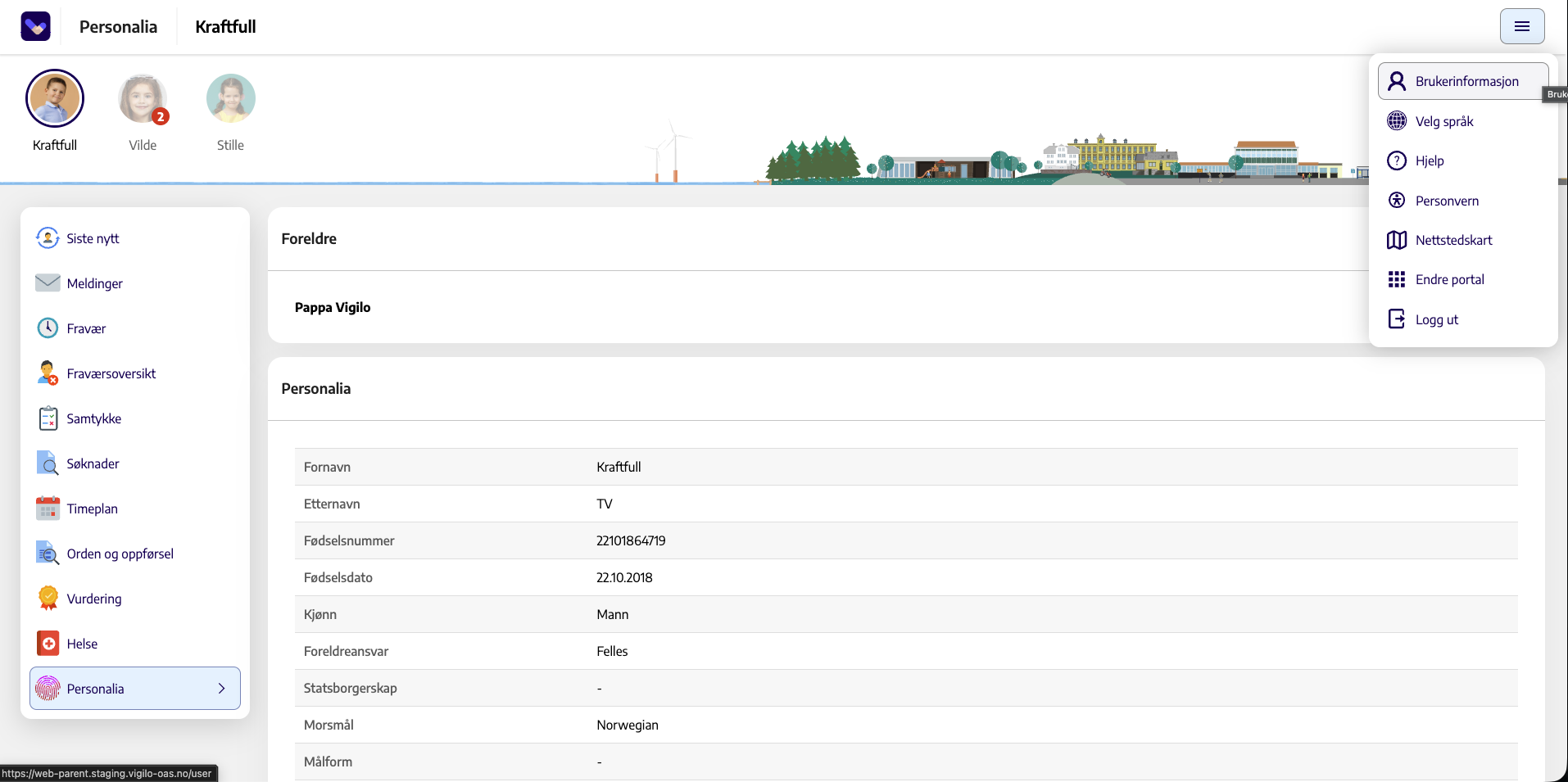Screen dimensions: 1568x782
Task: Click the Velg språk globe icon
Action: point(1397,121)
